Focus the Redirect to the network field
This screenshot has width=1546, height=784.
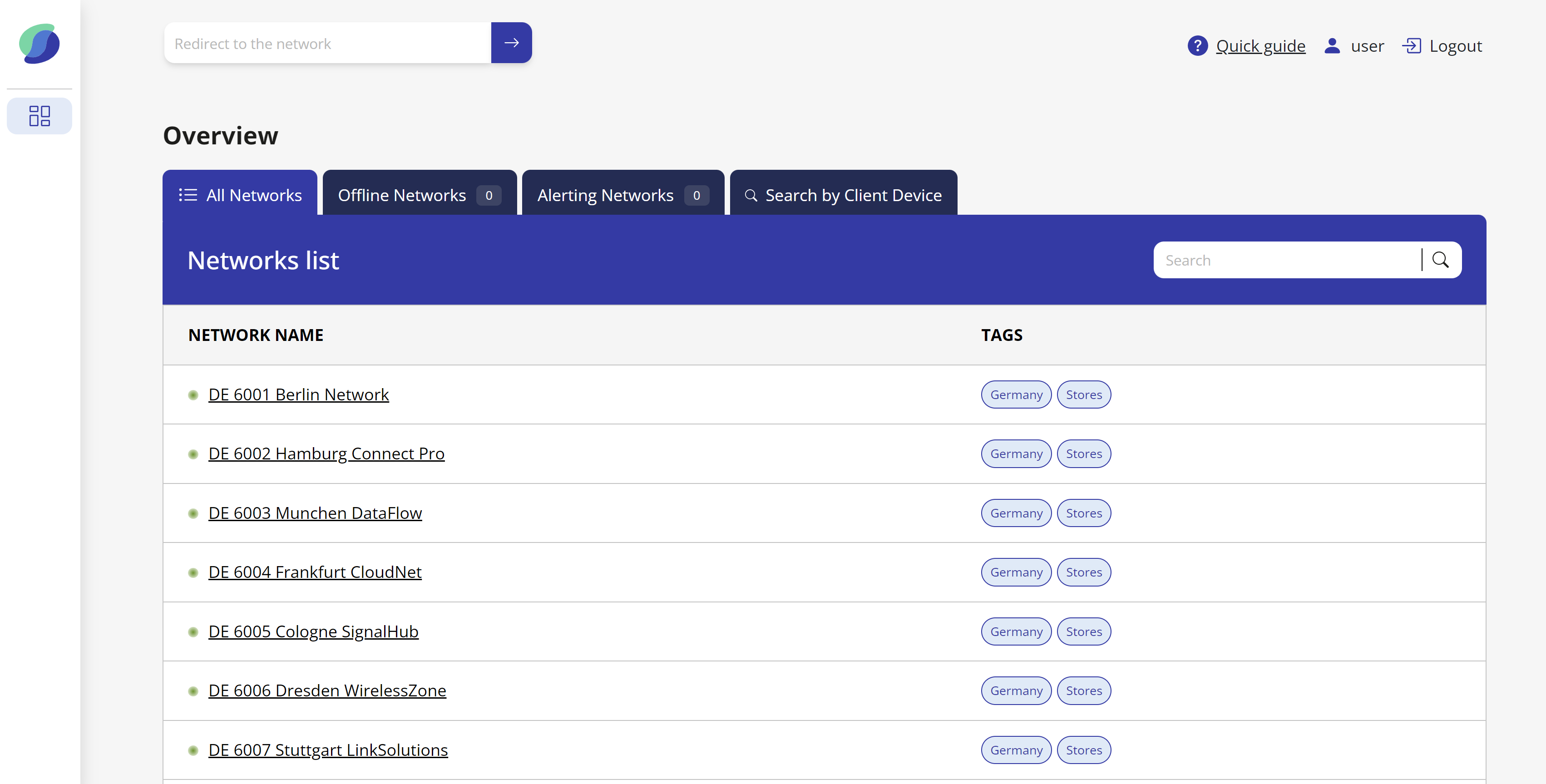(x=327, y=44)
